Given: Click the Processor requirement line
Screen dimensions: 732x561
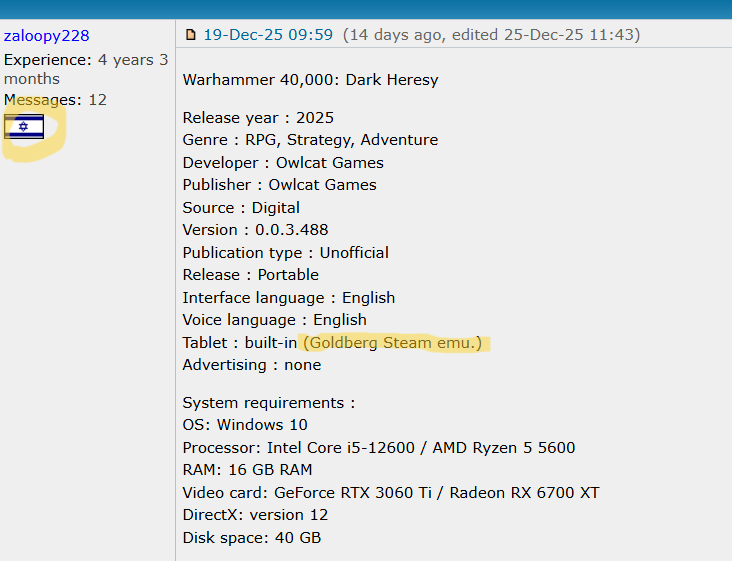Looking at the screenshot, I should point(379,448).
